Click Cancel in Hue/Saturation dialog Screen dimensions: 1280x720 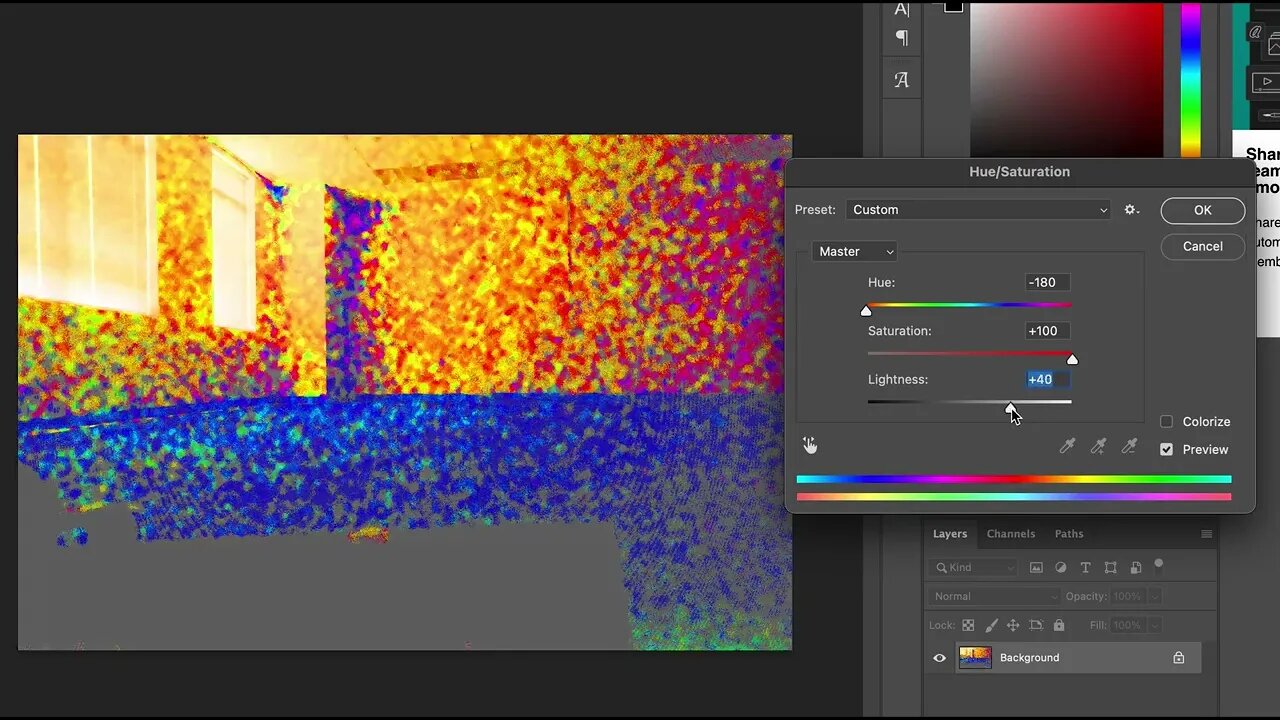tap(1203, 247)
